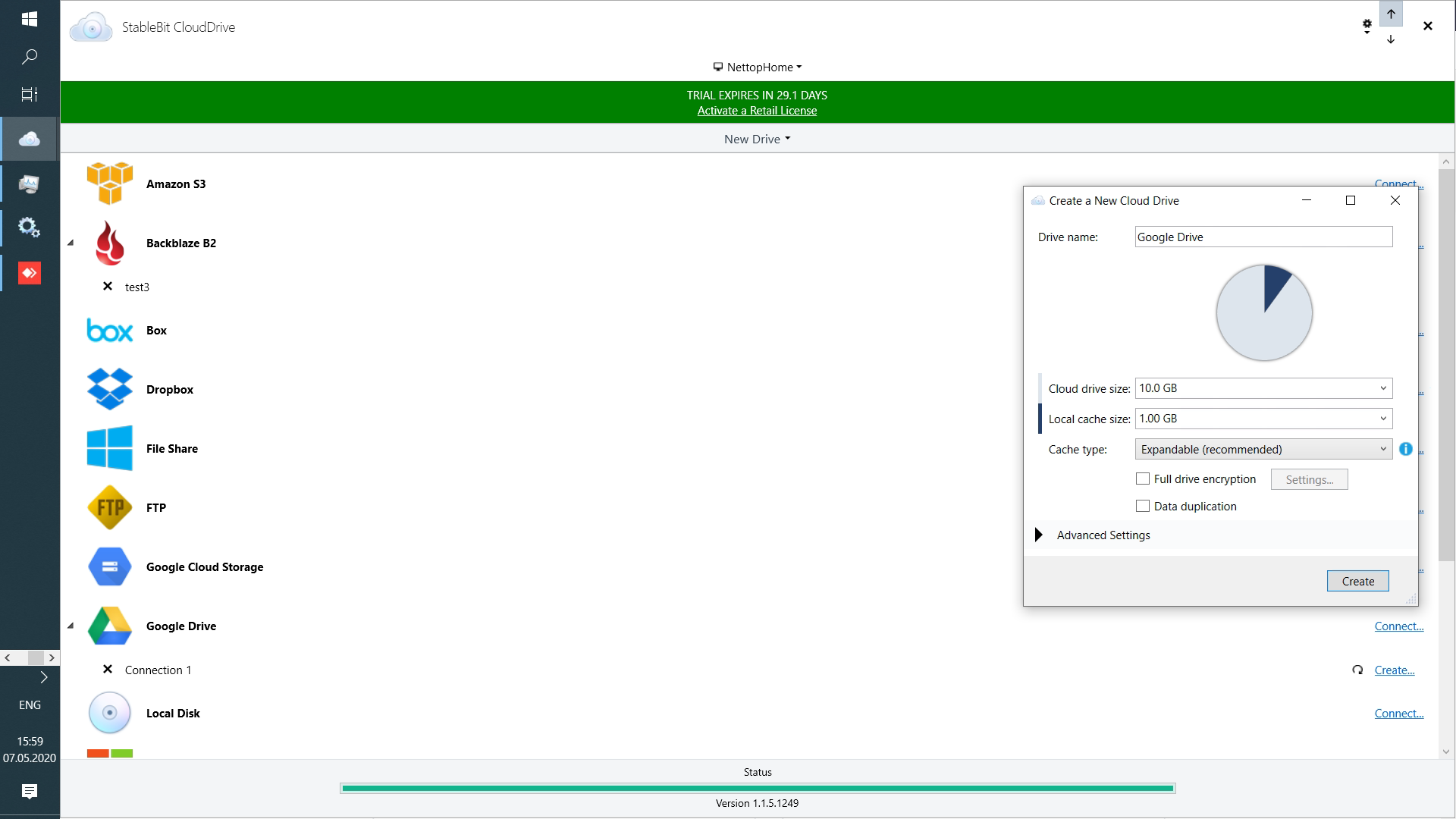1456x819 pixels.
Task: Click the TRIAL EXPIRES IN 29.1 DAYS text
Action: (x=757, y=95)
